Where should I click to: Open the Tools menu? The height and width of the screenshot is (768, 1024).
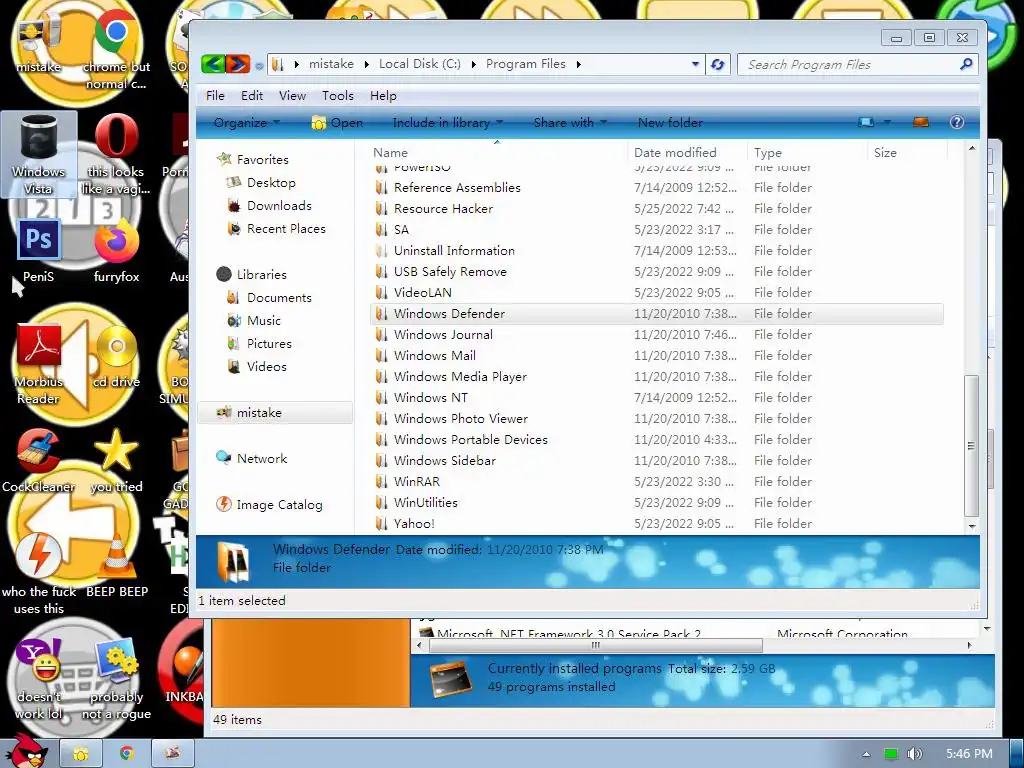(x=338, y=95)
